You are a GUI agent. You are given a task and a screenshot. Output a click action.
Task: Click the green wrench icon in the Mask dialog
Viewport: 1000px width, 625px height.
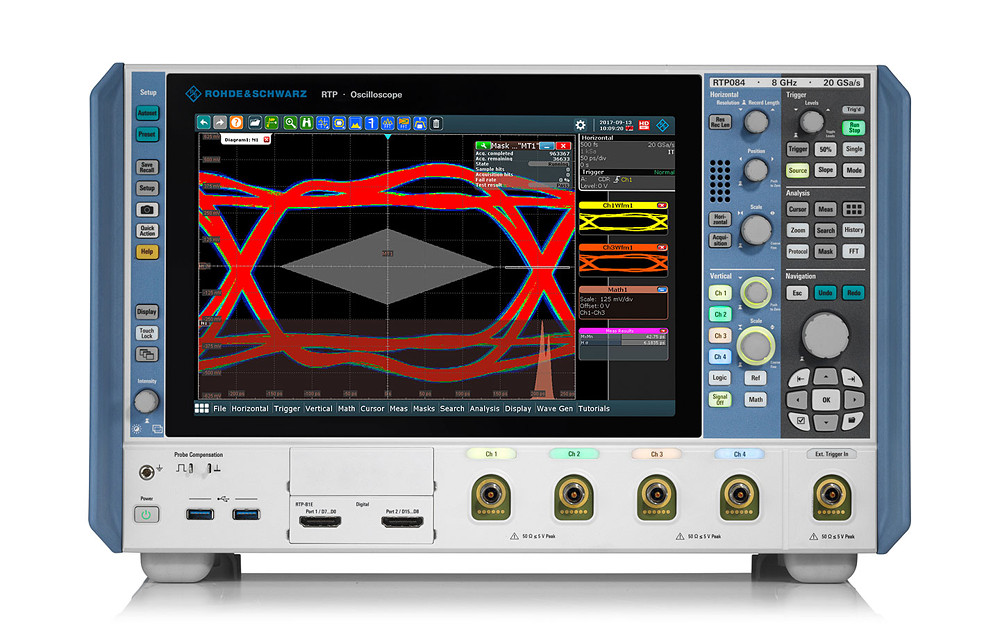pyautogui.click(x=483, y=146)
